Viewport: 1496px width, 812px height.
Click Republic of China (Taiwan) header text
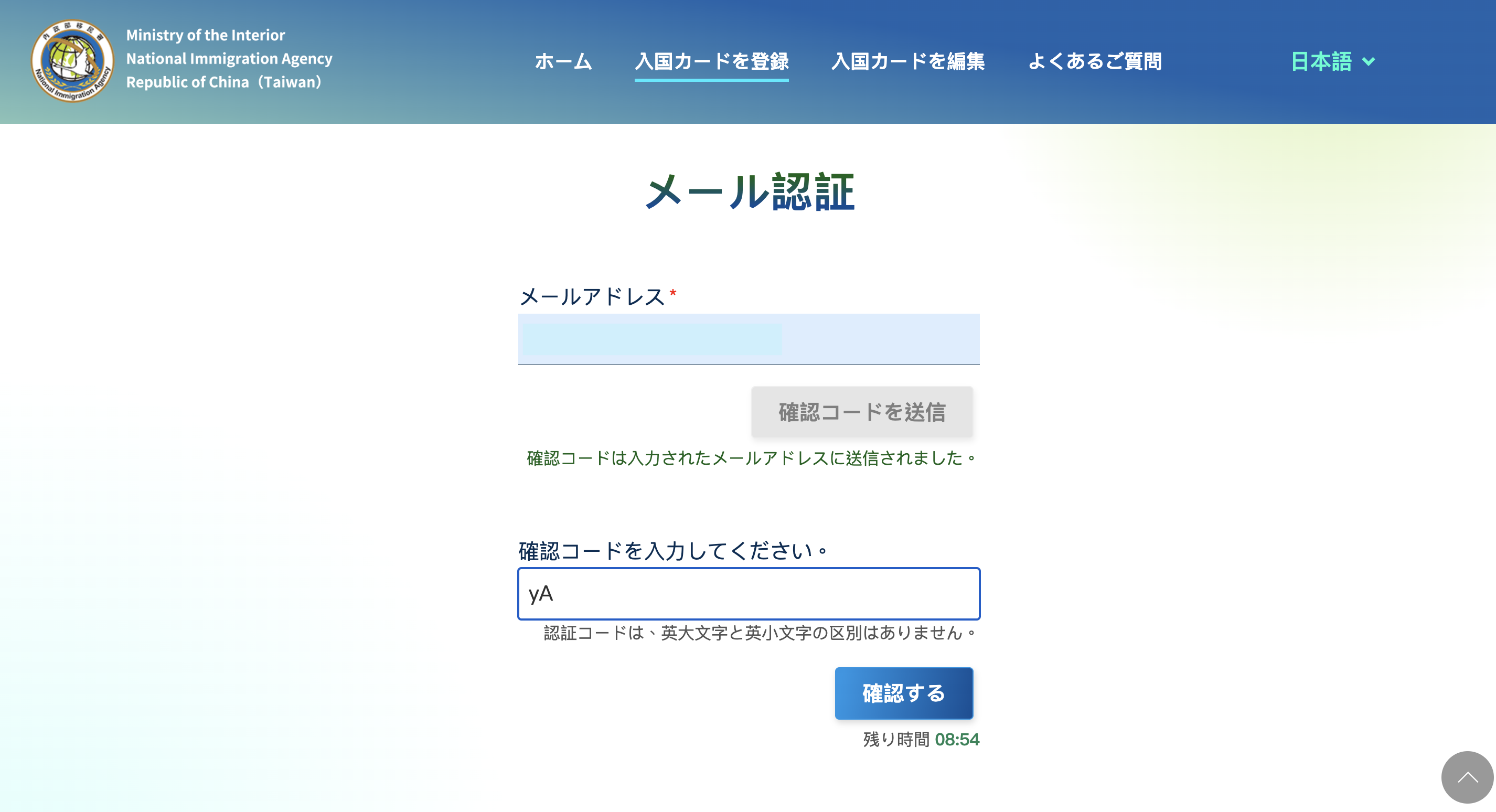[223, 82]
